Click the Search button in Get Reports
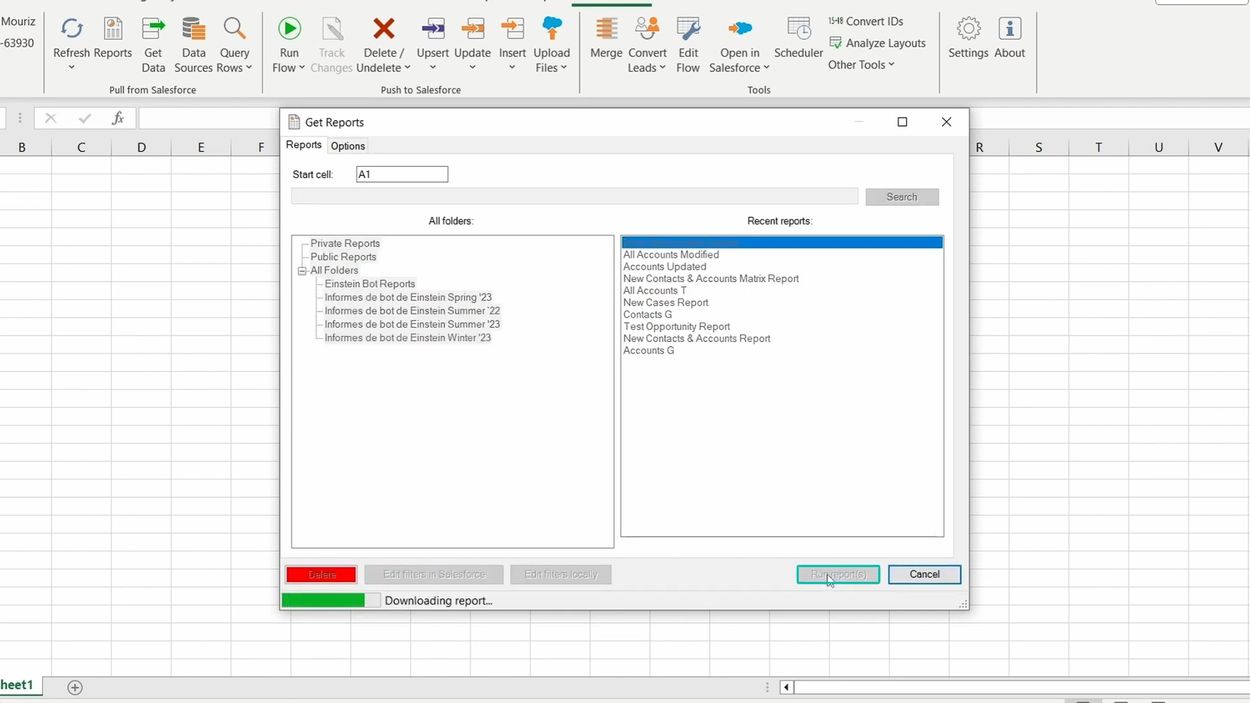This screenshot has height=703, width=1250. click(902, 197)
